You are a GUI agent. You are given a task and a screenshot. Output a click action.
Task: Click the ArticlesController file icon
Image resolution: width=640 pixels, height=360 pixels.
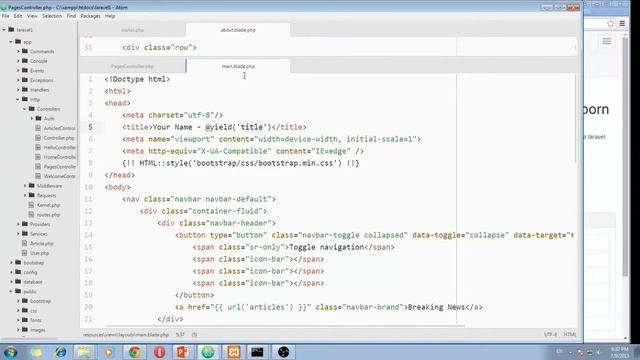pyautogui.click(x=38, y=128)
